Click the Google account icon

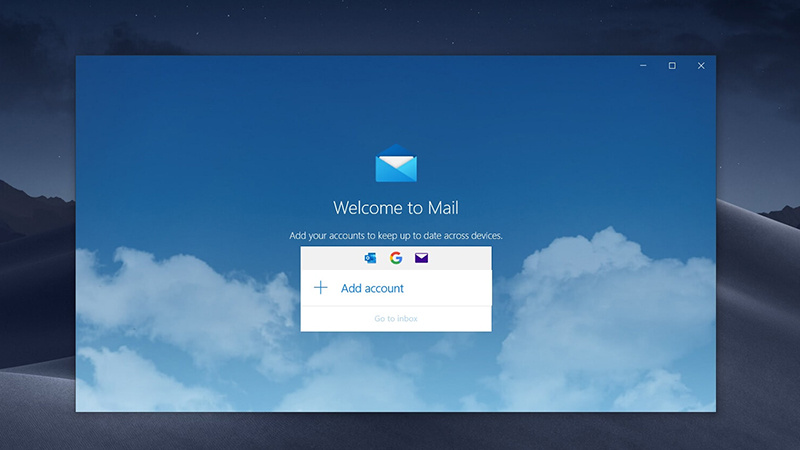(x=396, y=258)
